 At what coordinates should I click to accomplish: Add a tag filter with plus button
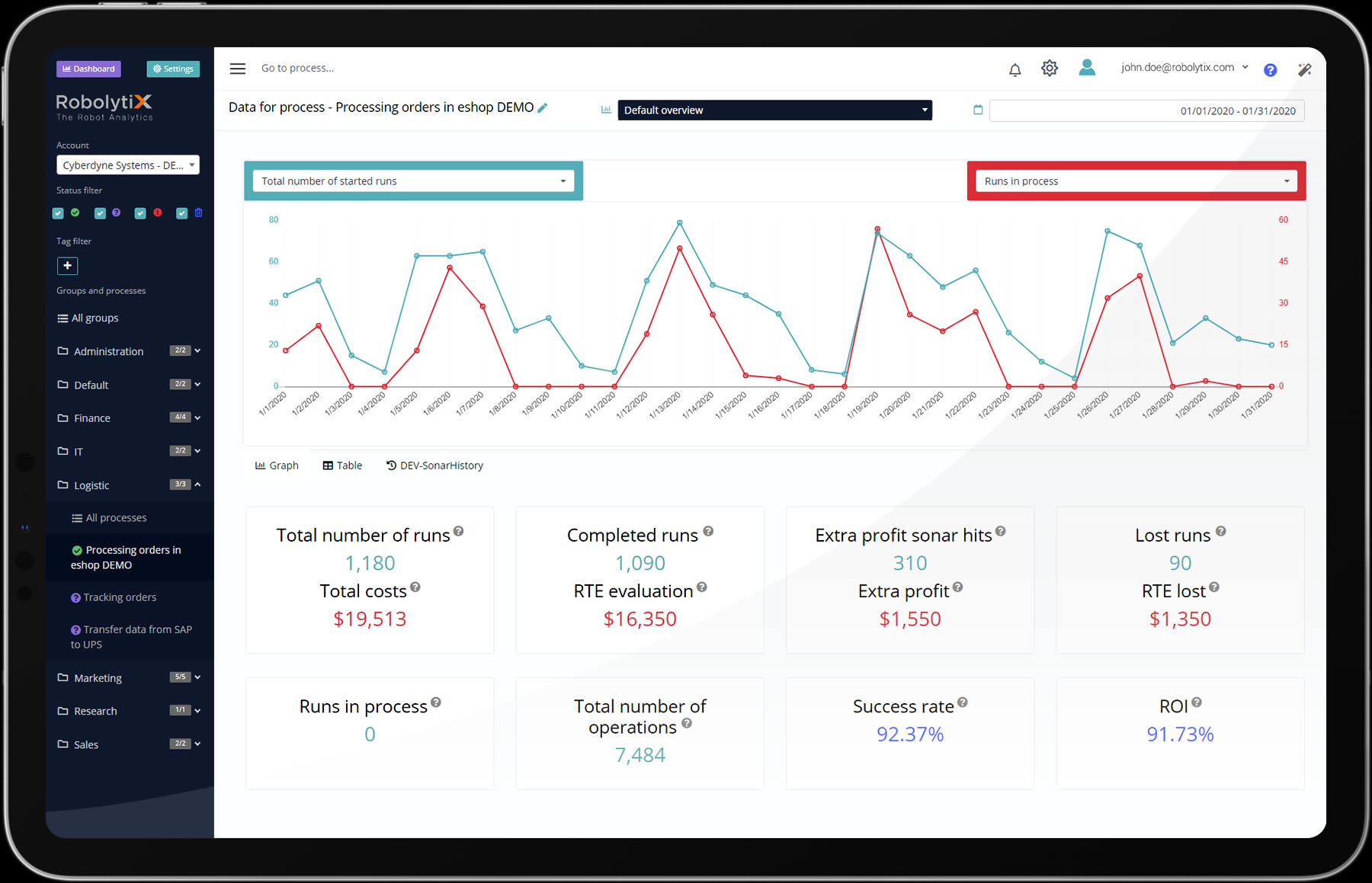tap(67, 265)
